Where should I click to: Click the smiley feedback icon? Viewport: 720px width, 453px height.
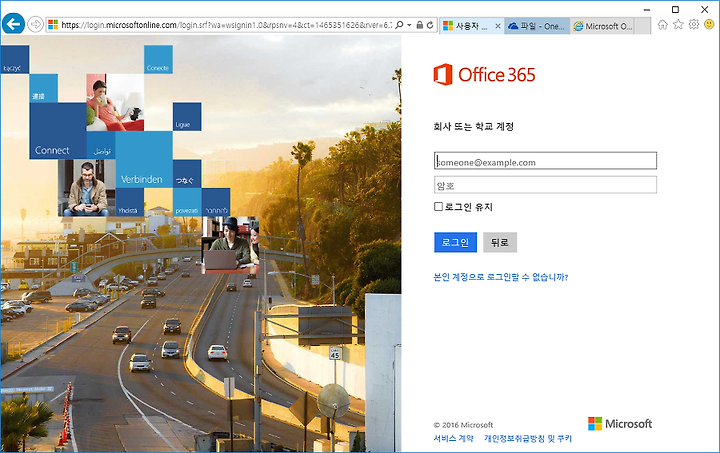pyautogui.click(x=709, y=24)
